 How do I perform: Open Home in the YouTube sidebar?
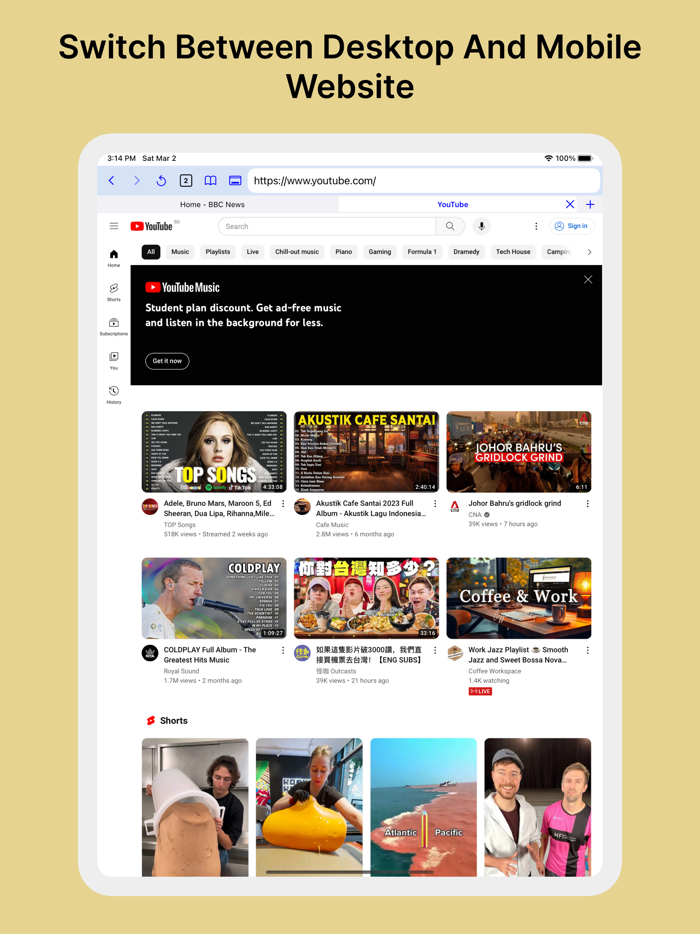(114, 258)
